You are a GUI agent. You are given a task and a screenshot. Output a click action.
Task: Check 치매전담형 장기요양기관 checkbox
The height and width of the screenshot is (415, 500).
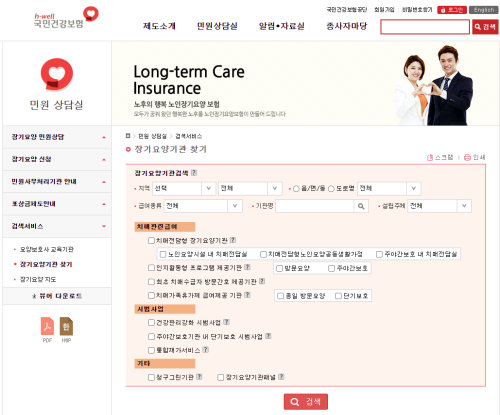tap(151, 240)
